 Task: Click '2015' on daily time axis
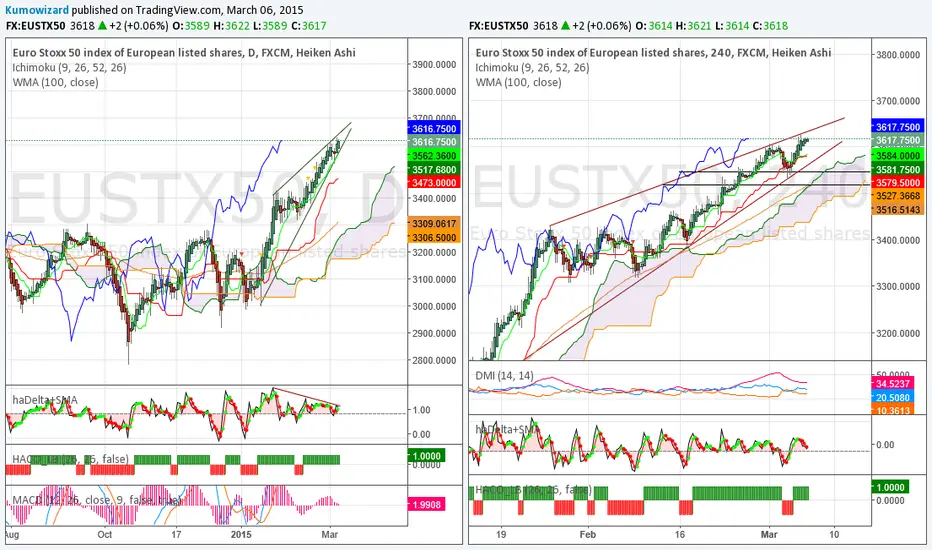coord(241,534)
